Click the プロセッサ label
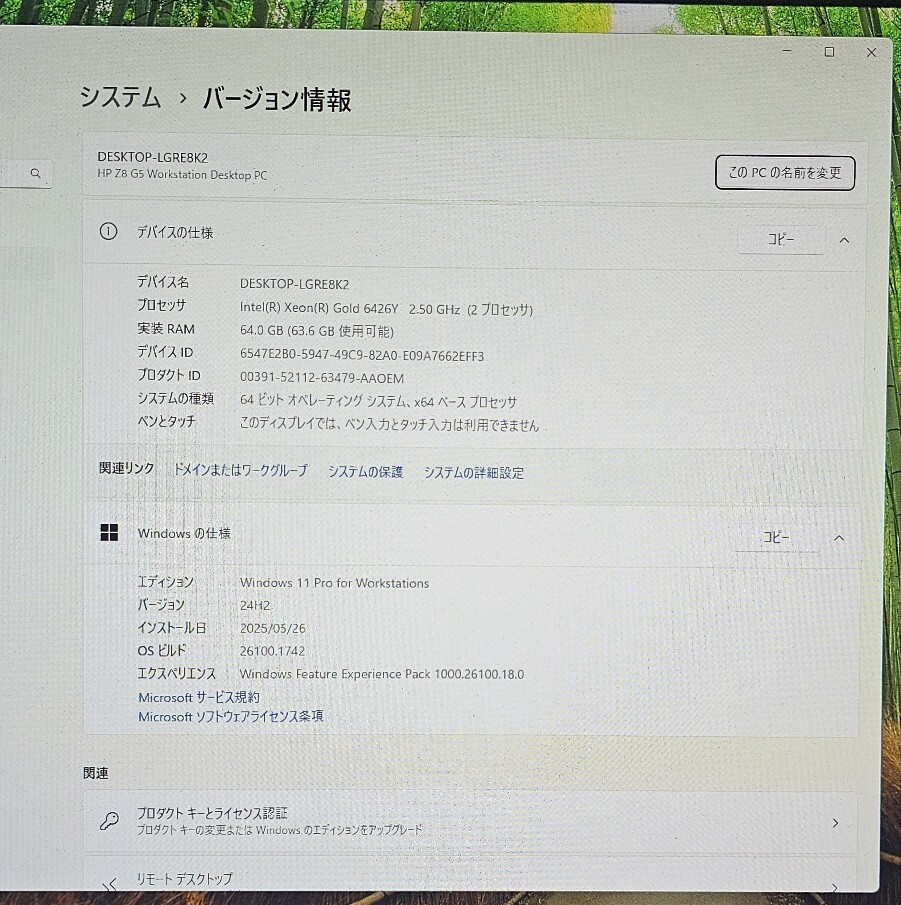This screenshot has width=901, height=905. [162, 305]
